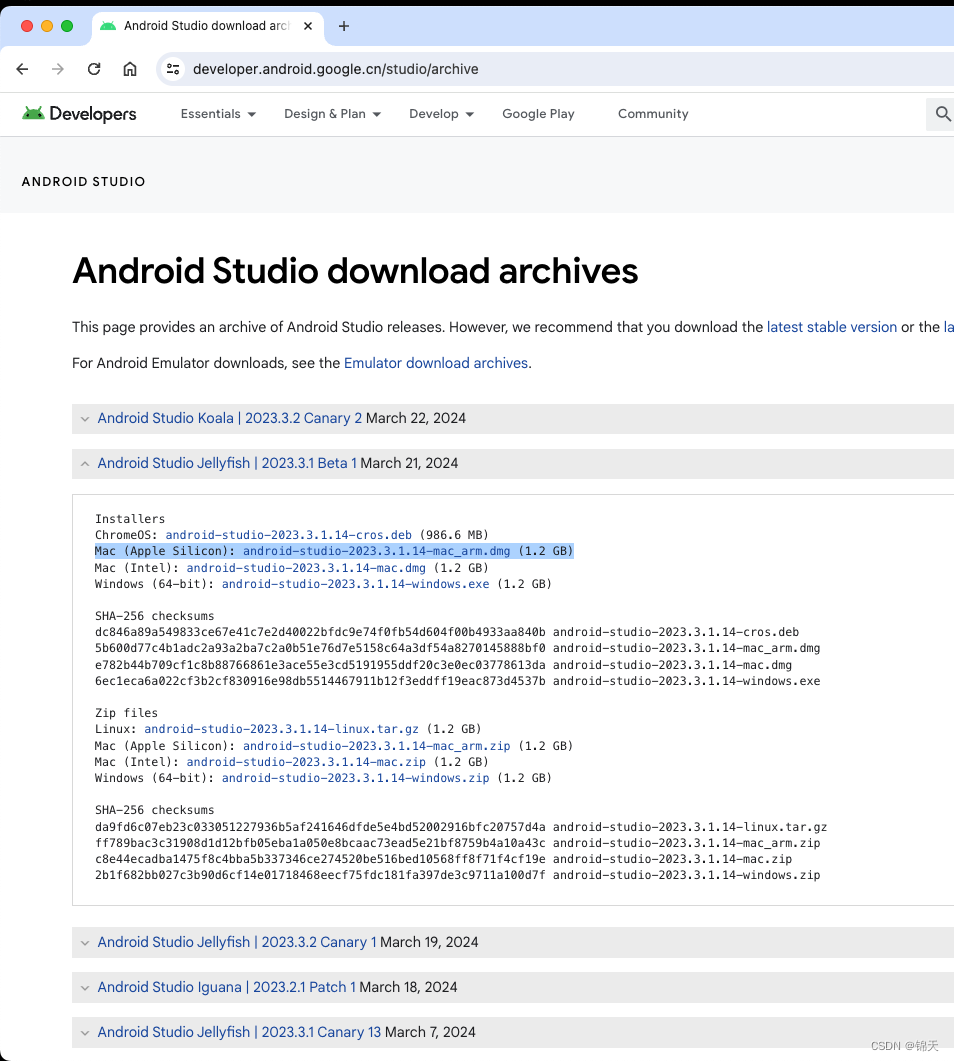Click the checksum starting with c8e44ecadba1475f
This screenshot has height=1061, width=954.
tap(320, 859)
